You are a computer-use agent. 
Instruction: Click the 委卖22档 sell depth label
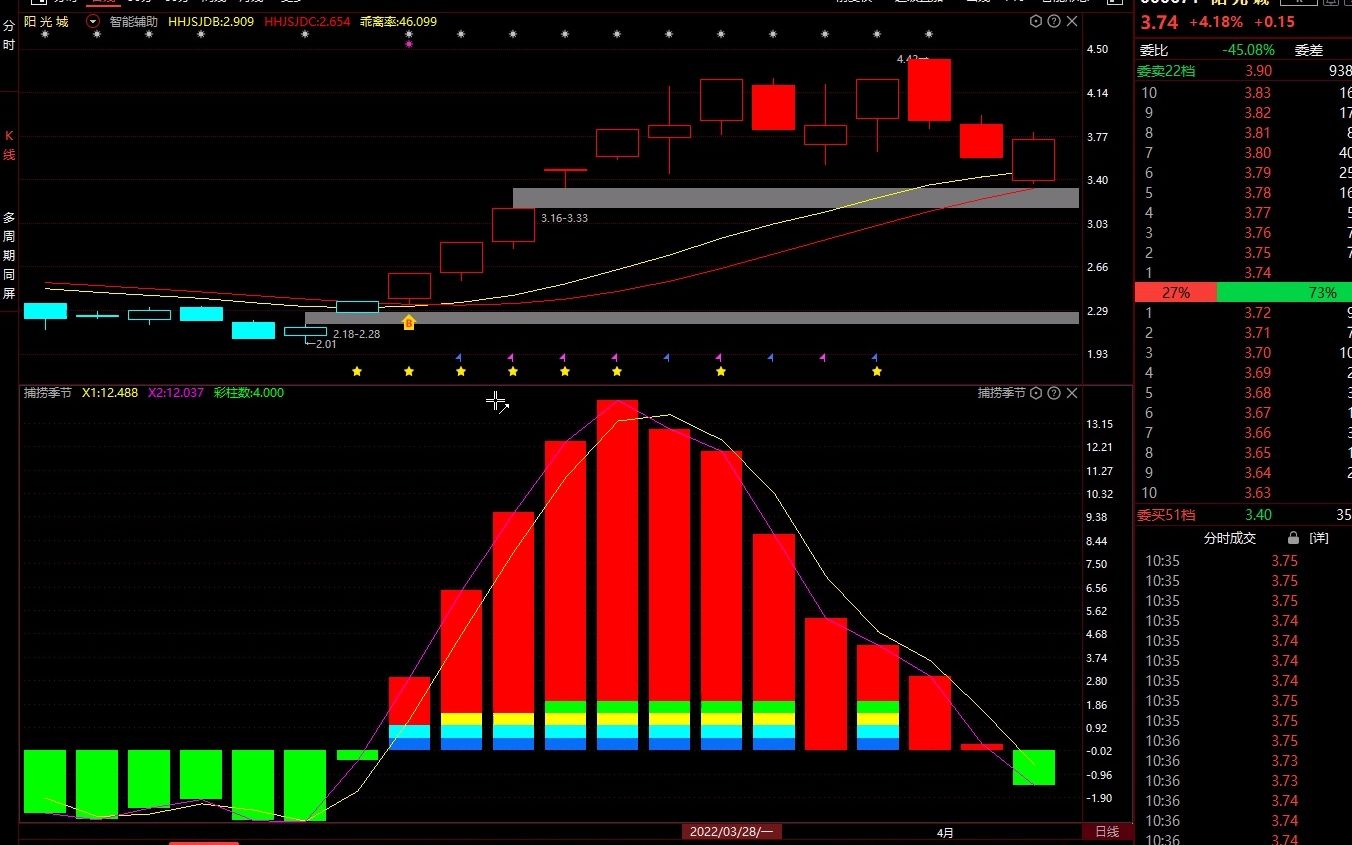tap(1166, 71)
